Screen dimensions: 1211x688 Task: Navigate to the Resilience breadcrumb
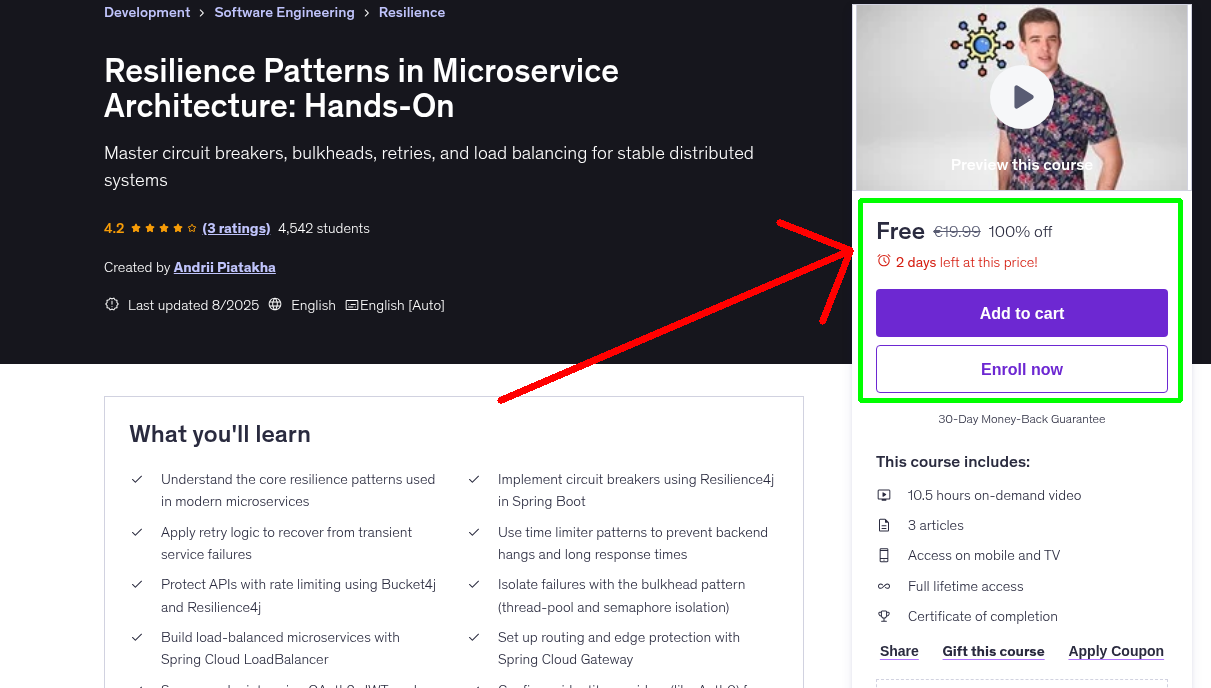412,12
